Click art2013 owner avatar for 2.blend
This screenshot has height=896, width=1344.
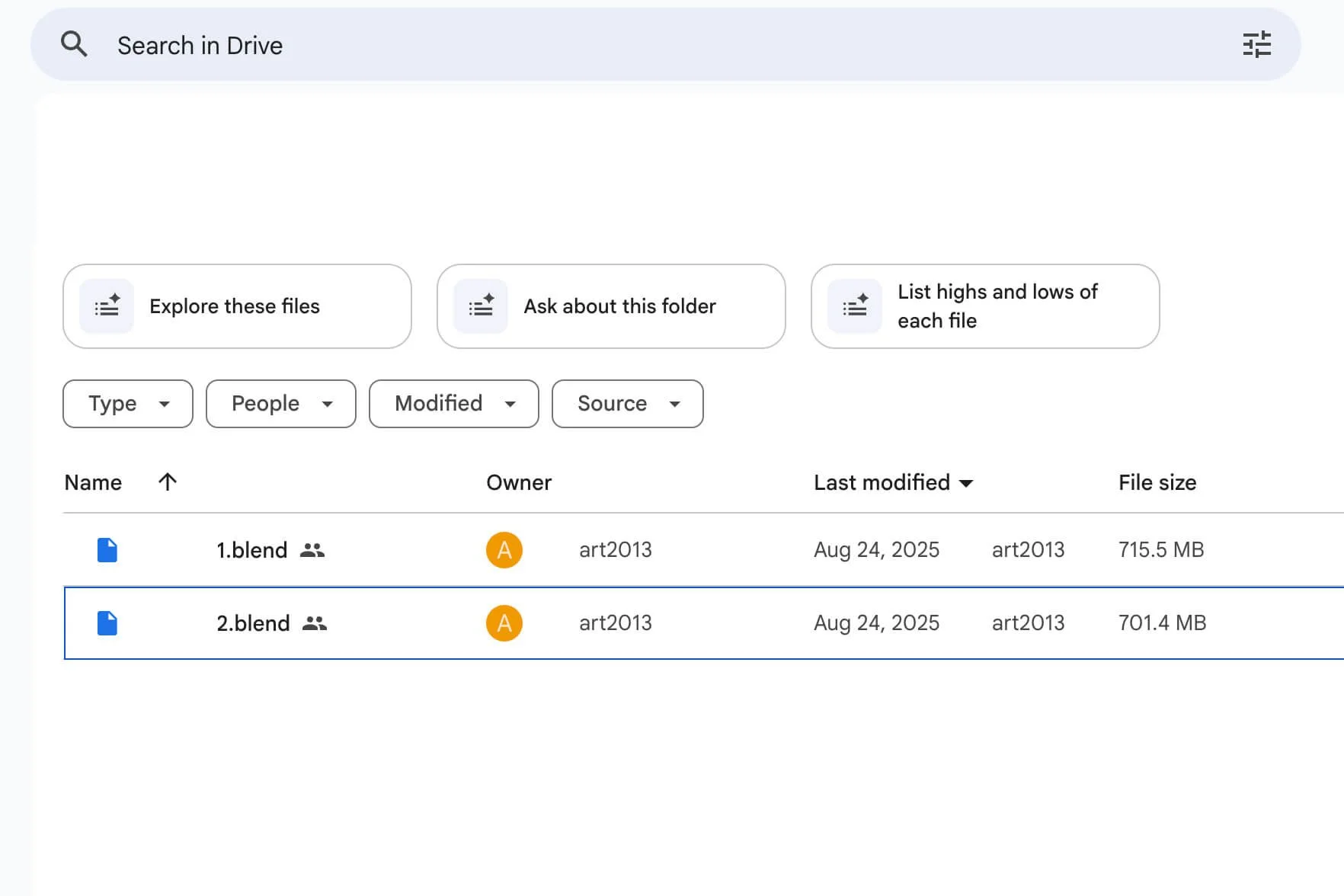(504, 623)
